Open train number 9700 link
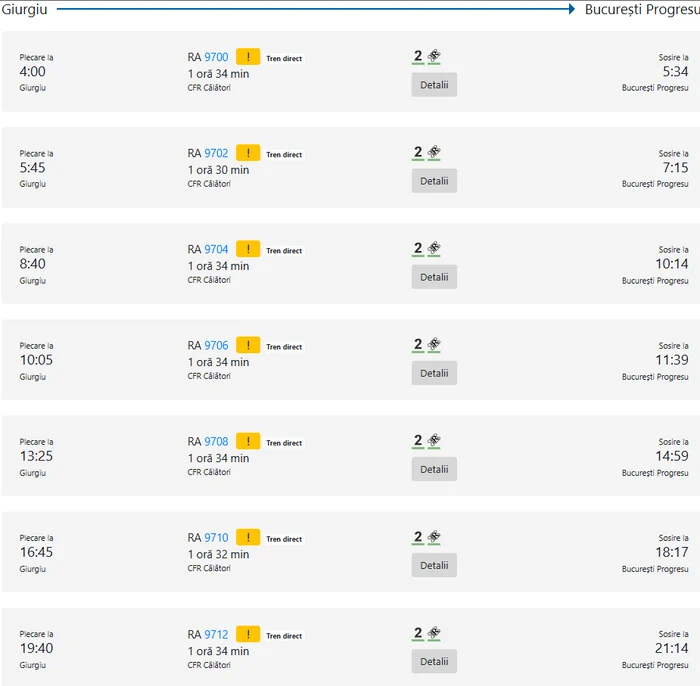700x686 pixels. tap(216, 57)
